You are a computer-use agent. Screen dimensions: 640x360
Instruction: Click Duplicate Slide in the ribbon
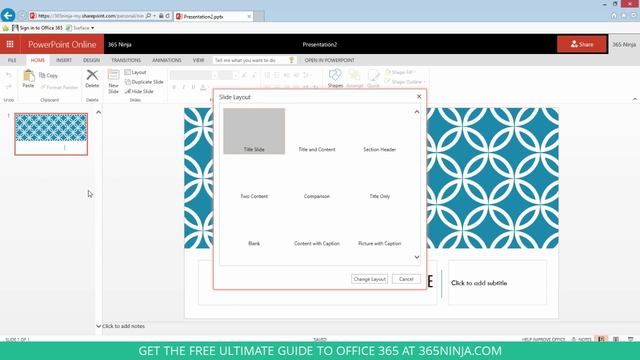click(144, 82)
